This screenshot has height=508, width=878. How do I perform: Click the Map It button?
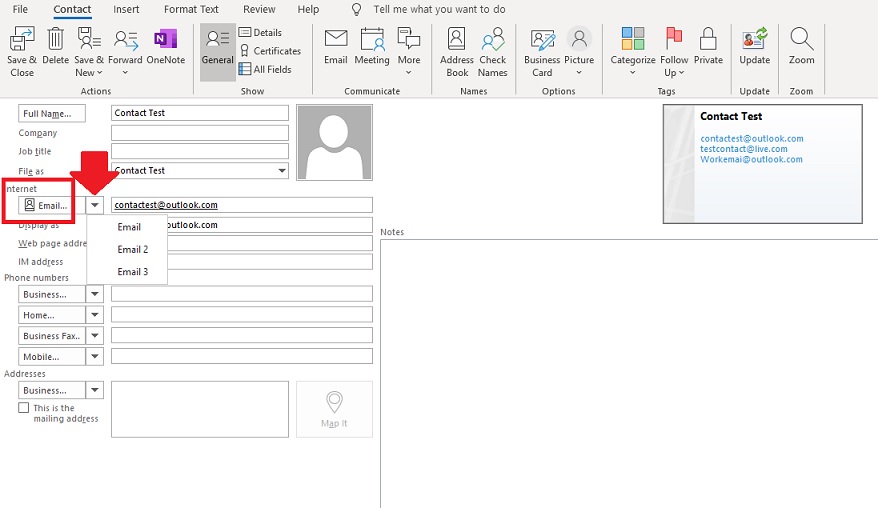(x=334, y=409)
